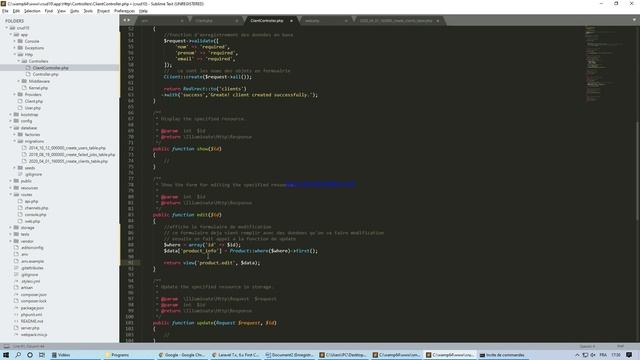The width and height of the screenshot is (640, 360).
Task: Click the tab navigation arrows
Action: (127, 20)
